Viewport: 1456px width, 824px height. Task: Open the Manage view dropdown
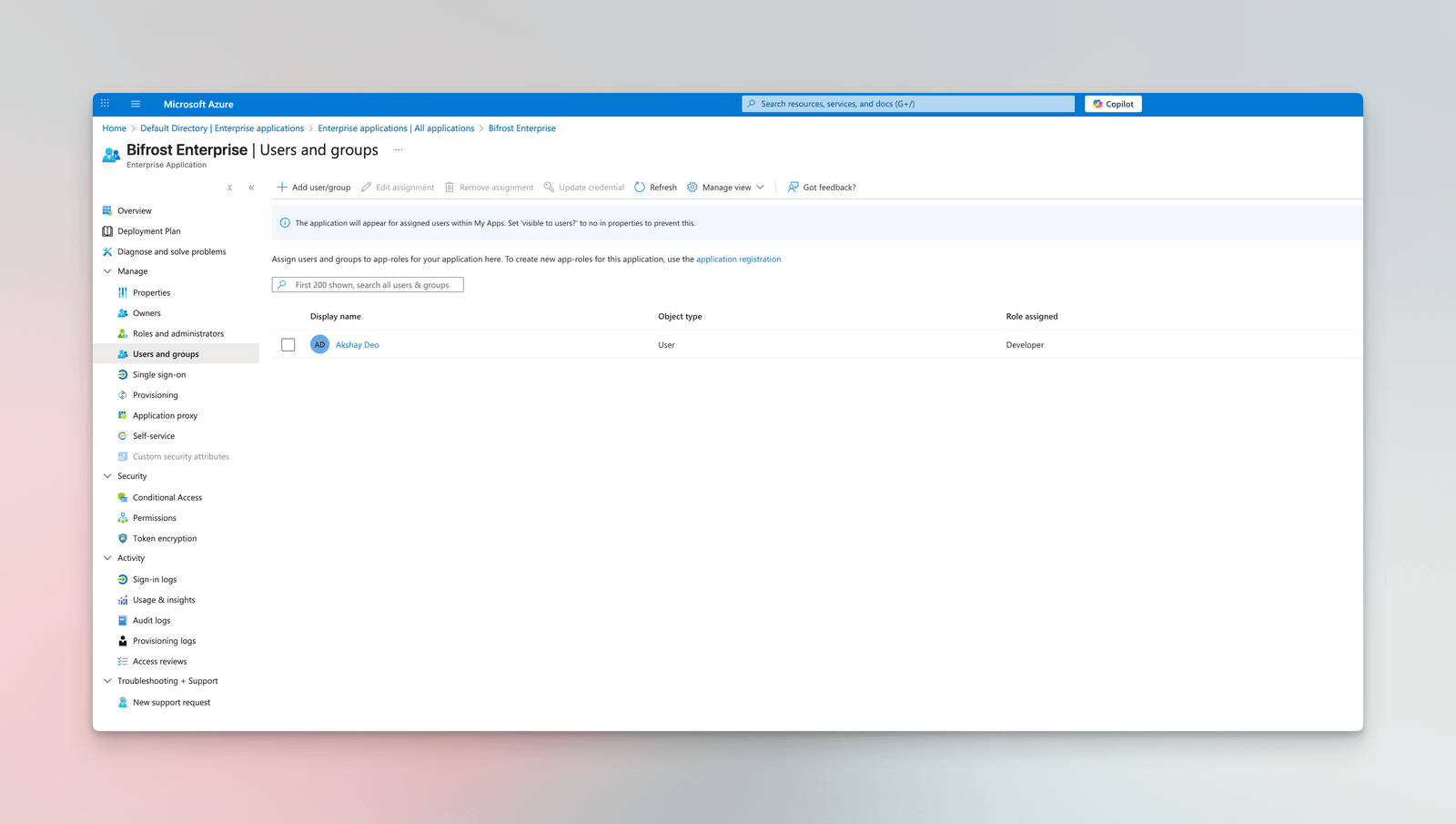pos(726,188)
